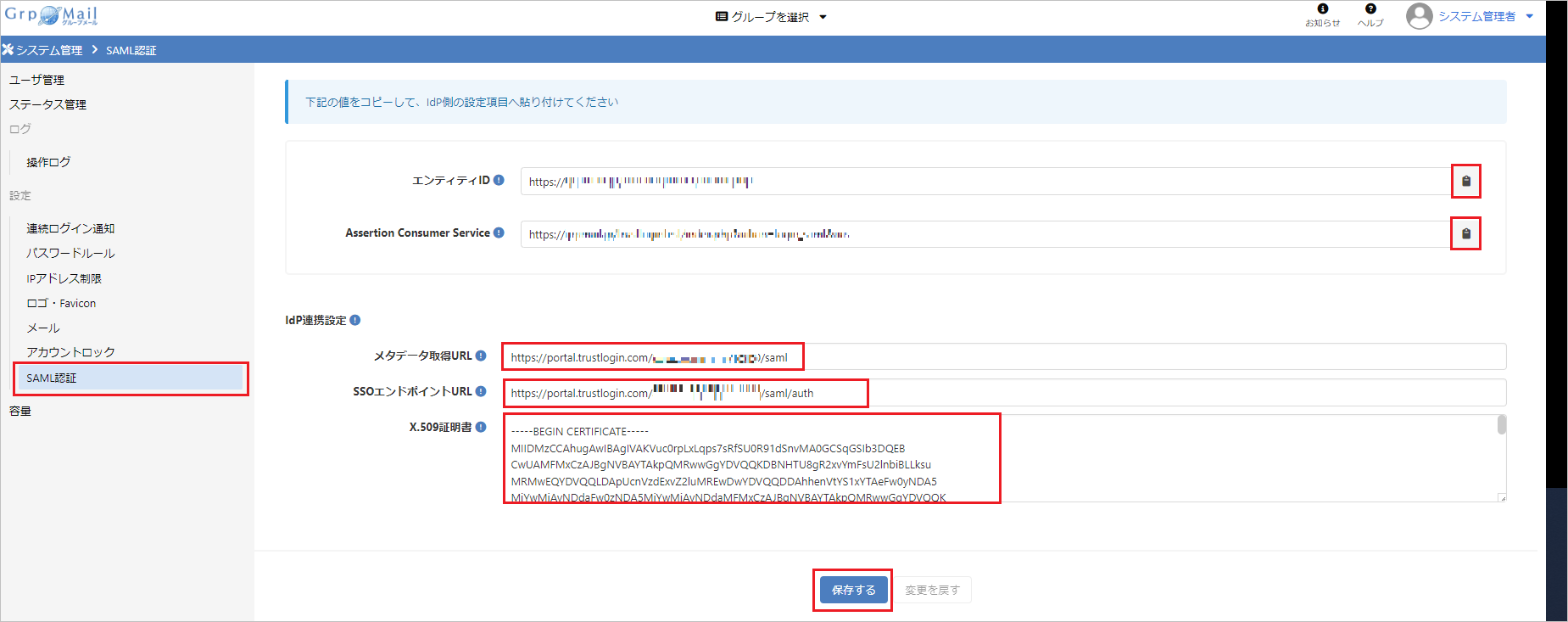Open IPアドレス制限 settings
This screenshot has height=622, width=1568.
pyautogui.click(x=64, y=278)
